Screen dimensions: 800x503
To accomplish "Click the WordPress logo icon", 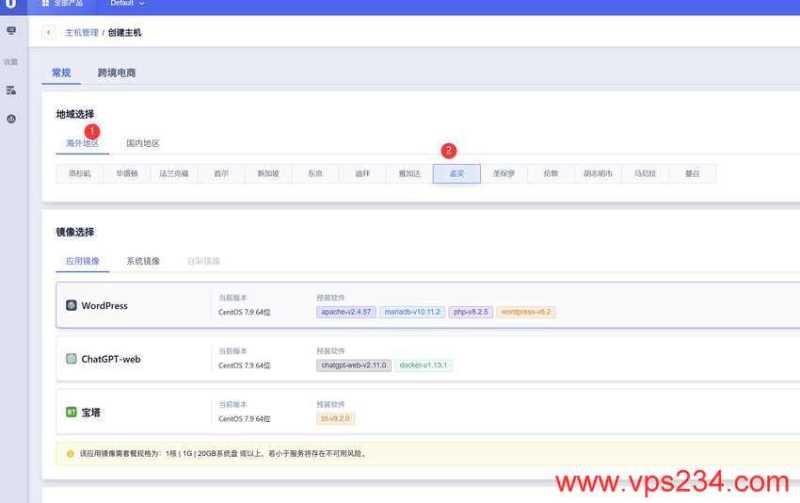I will click(x=71, y=305).
